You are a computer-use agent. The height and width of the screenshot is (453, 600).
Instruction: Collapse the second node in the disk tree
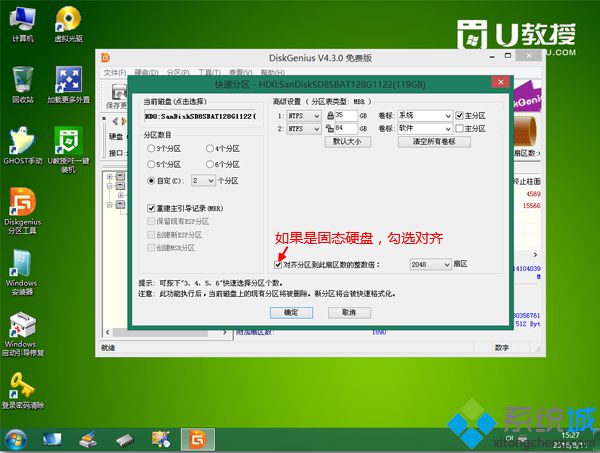110,186
